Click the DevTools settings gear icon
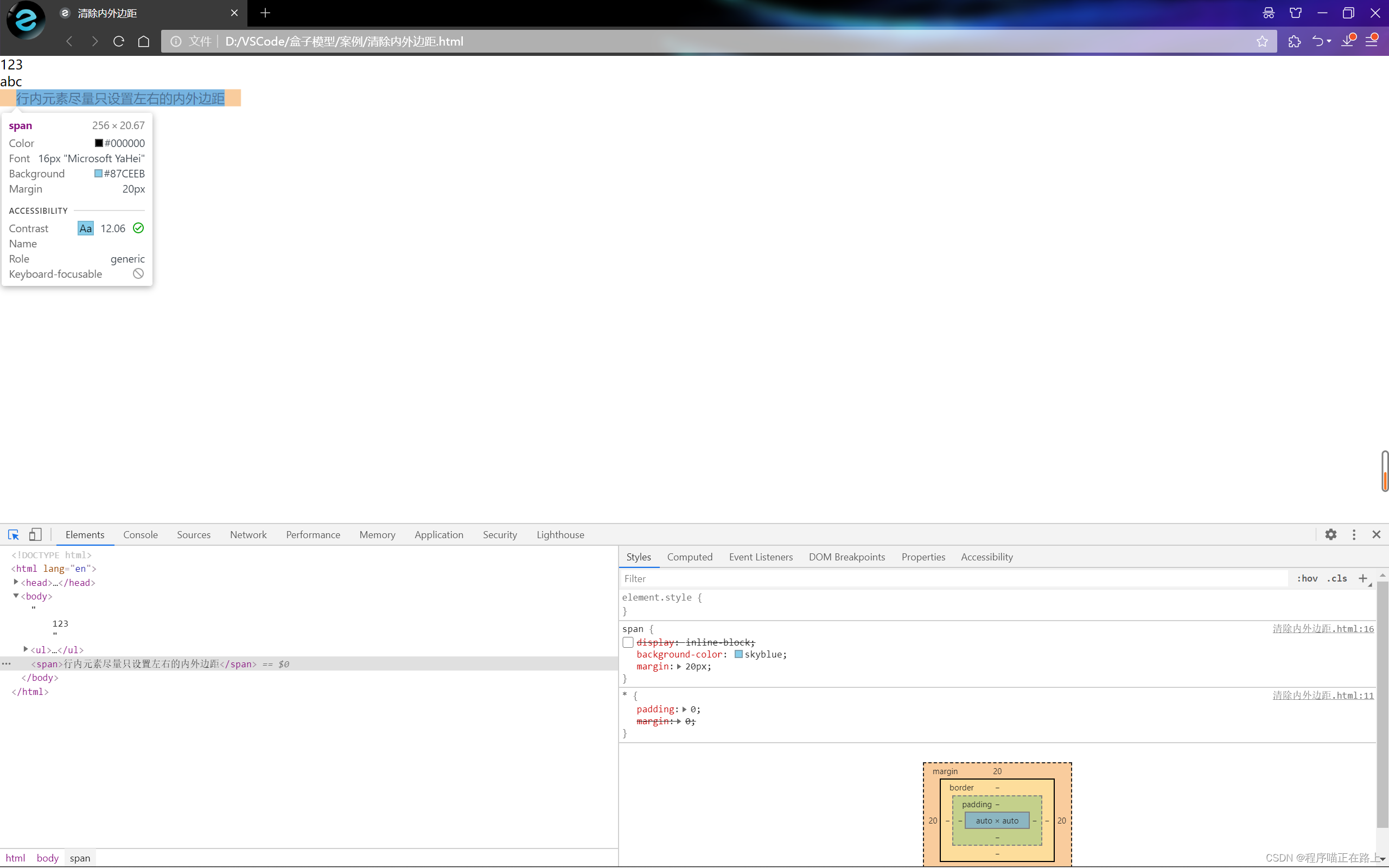The width and height of the screenshot is (1389, 868). [1330, 533]
